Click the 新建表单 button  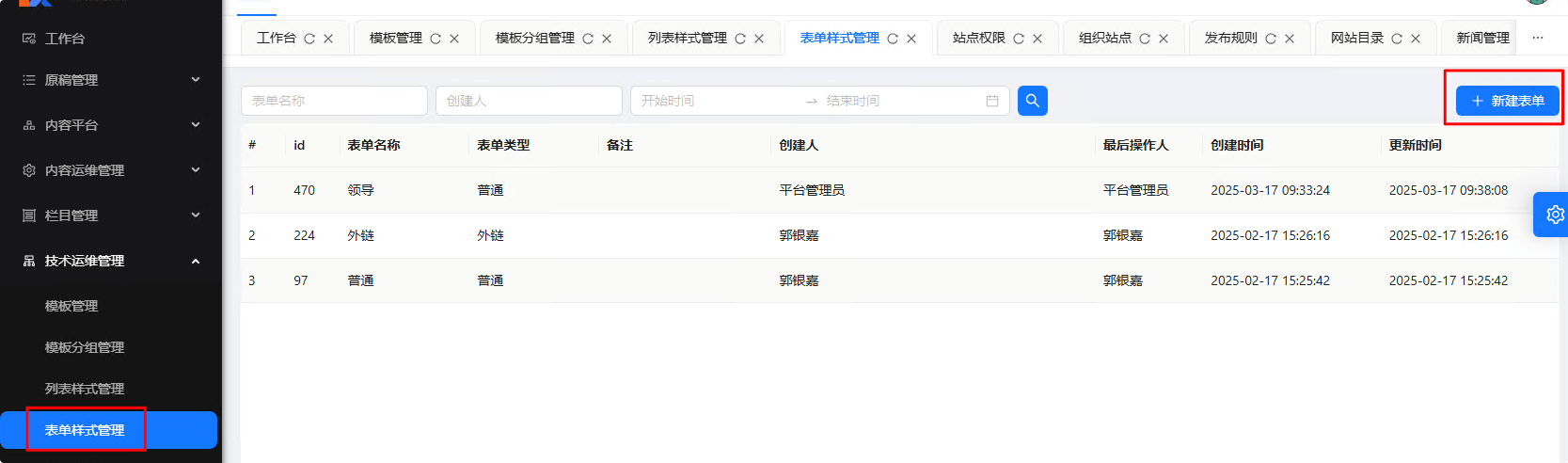point(1507,101)
